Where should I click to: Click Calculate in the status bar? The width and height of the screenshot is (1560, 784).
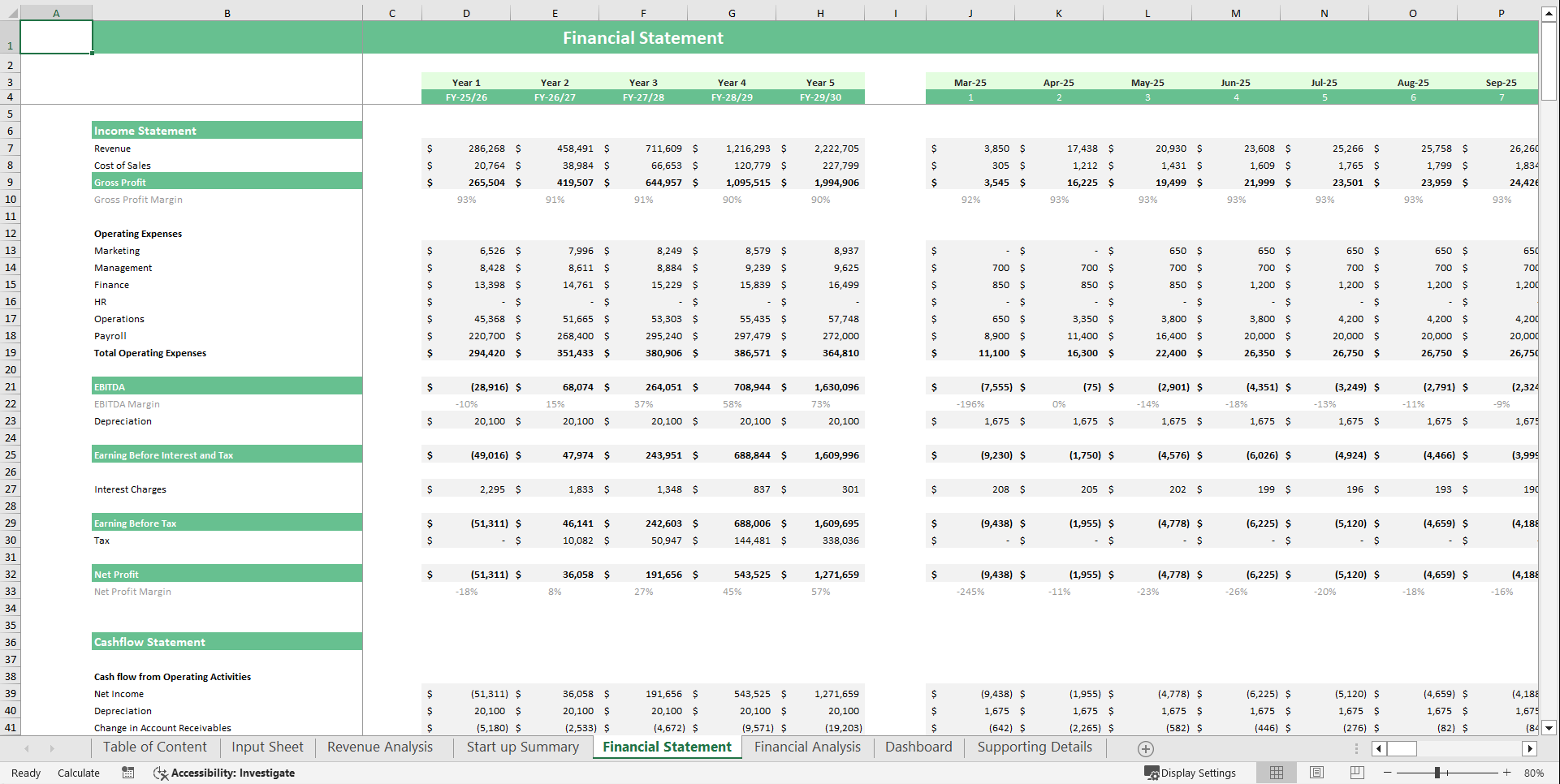point(79,773)
